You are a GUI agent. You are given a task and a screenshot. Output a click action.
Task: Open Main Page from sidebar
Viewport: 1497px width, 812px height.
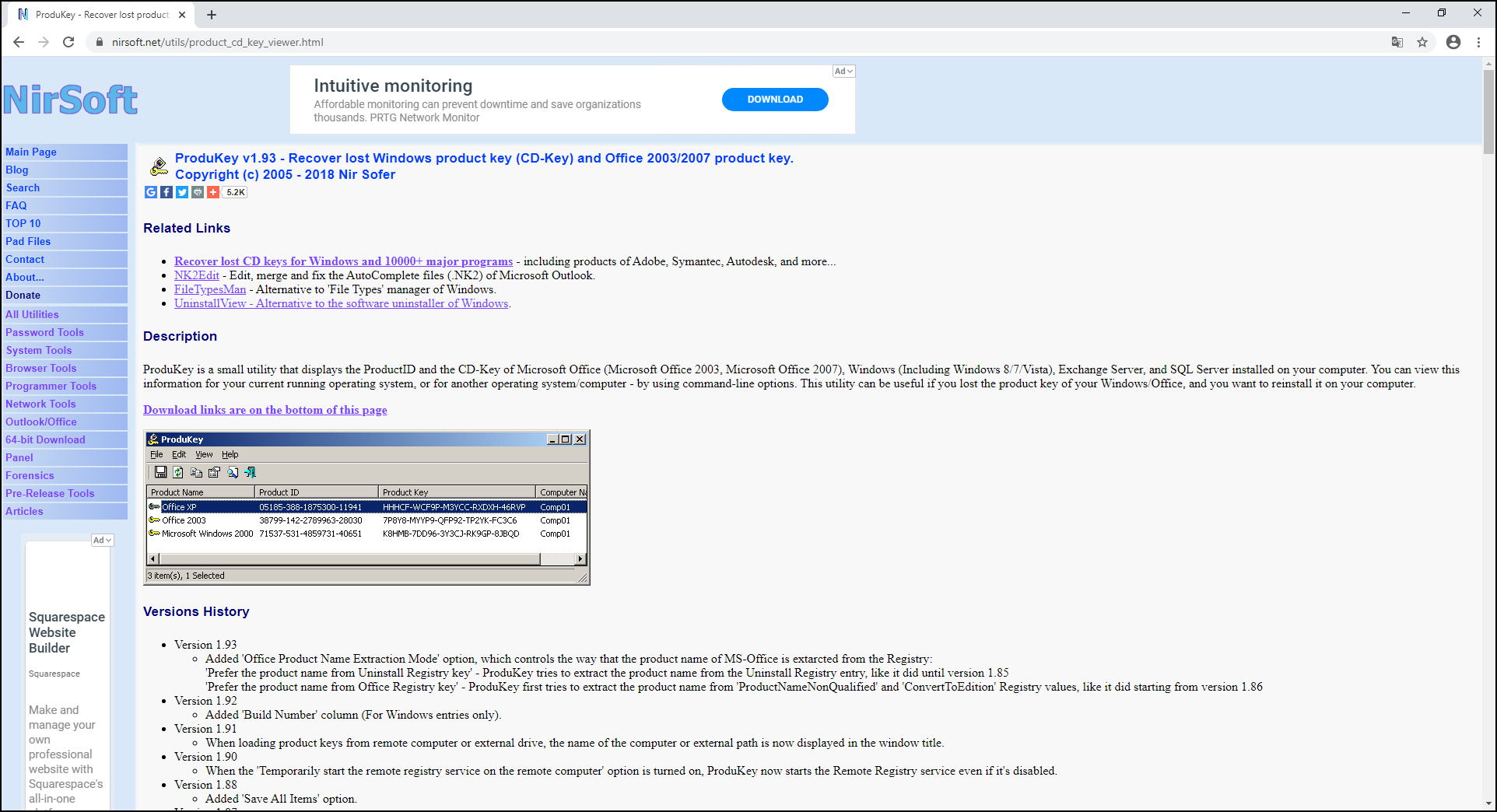pyautogui.click(x=65, y=152)
